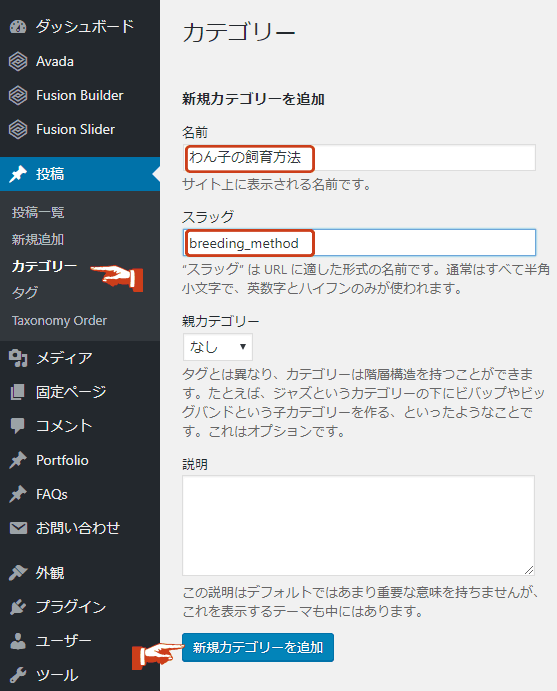
Task: Click the ツール wrench icon
Action: click(x=18, y=675)
